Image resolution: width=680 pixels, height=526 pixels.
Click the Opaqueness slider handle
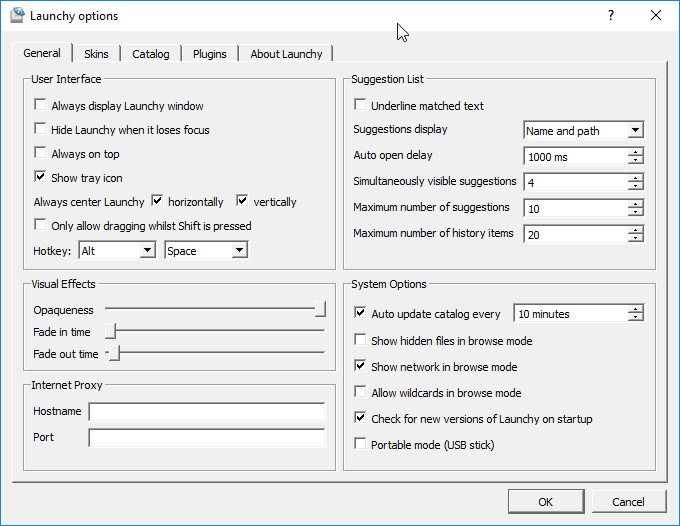320,309
